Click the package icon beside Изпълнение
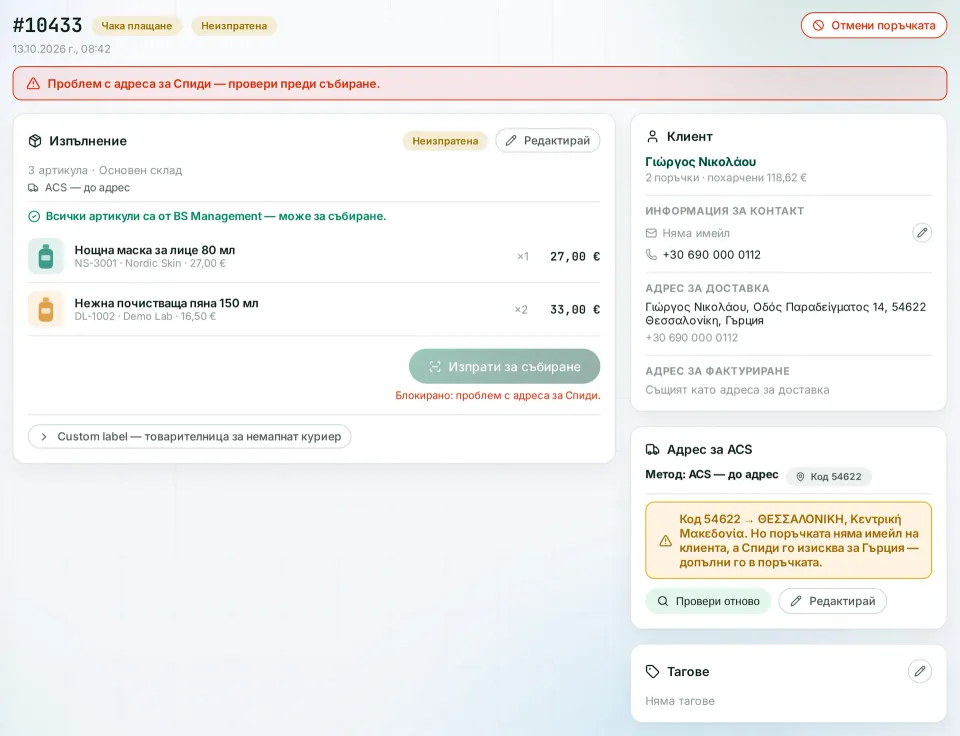 [35, 141]
